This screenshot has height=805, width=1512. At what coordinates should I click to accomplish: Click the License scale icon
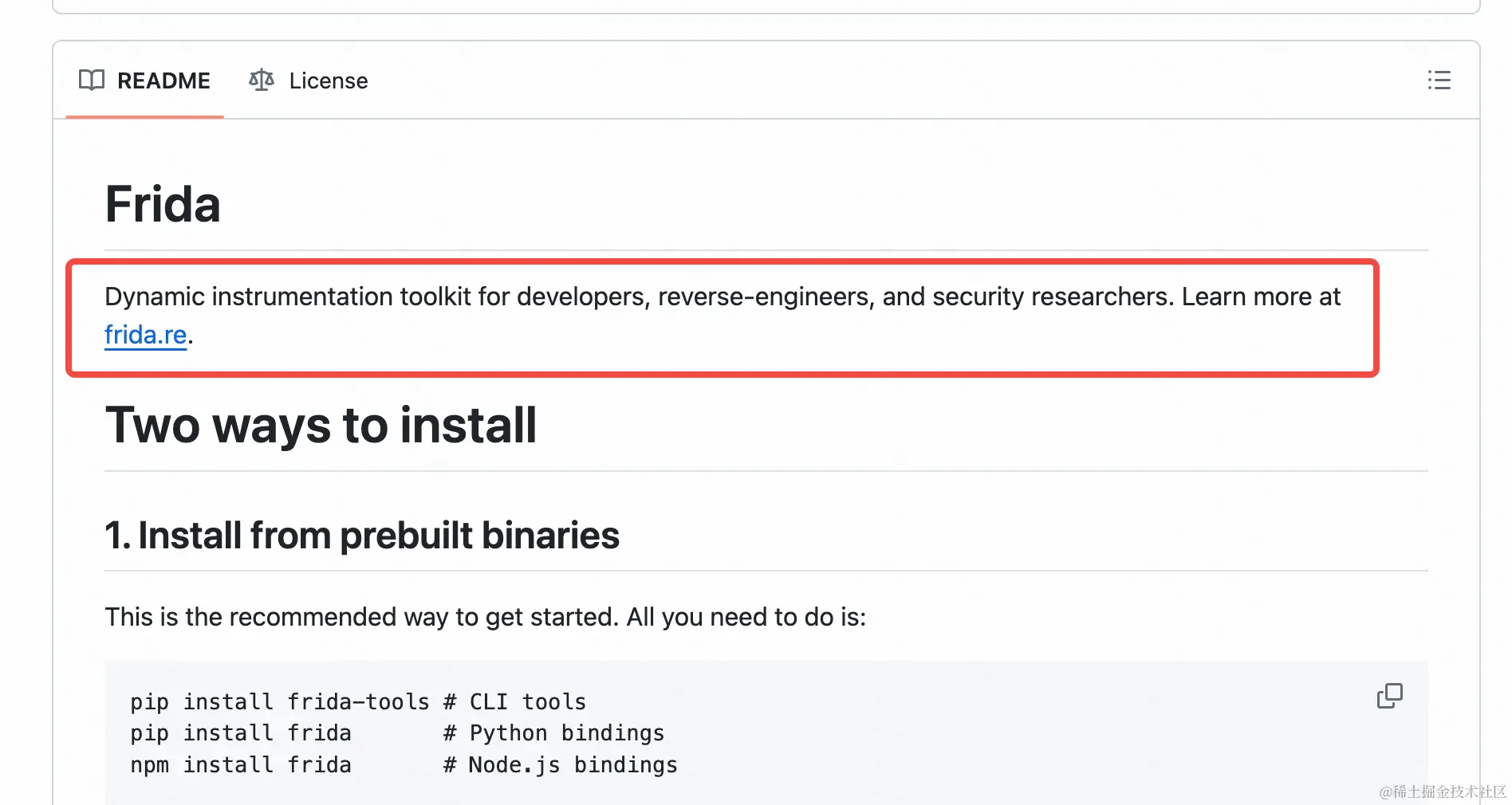point(261,80)
